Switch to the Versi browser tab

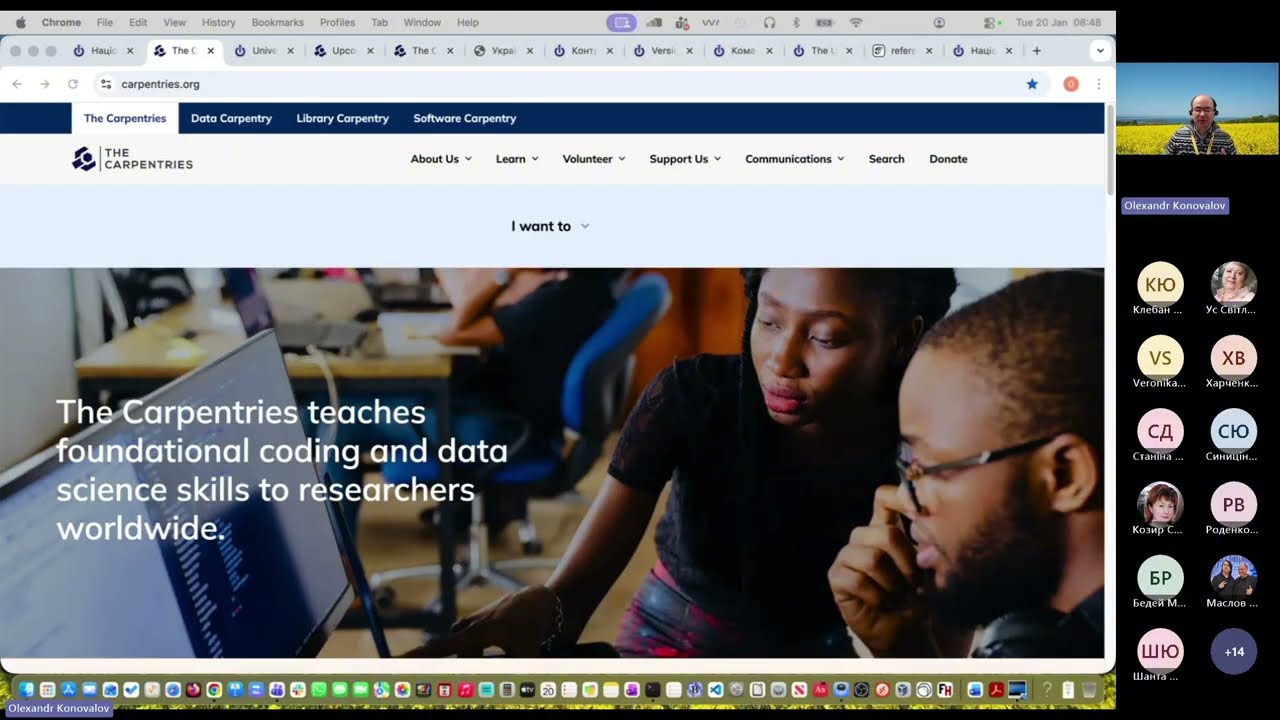pos(663,50)
